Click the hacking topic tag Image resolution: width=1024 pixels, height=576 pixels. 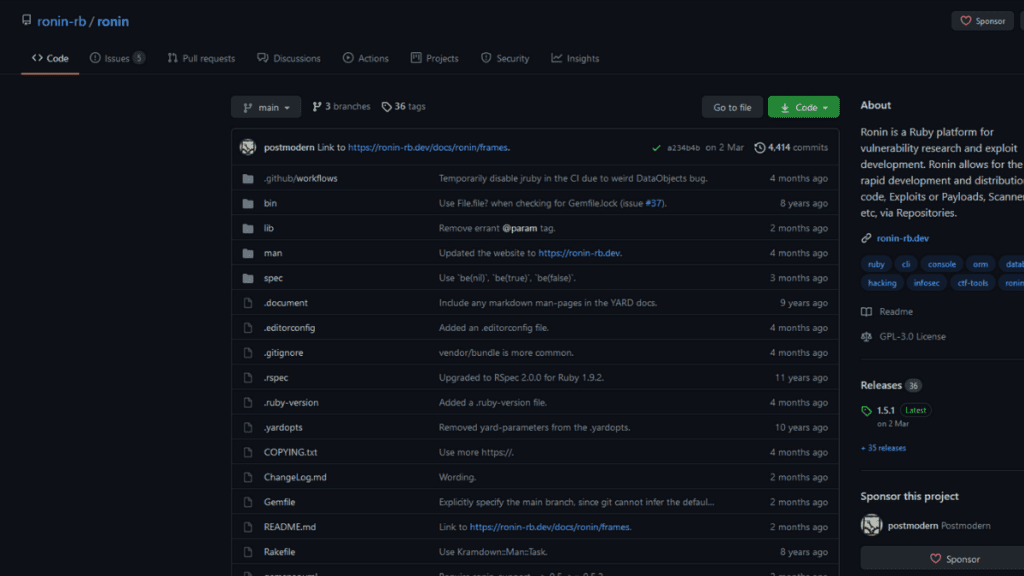[x=882, y=283]
